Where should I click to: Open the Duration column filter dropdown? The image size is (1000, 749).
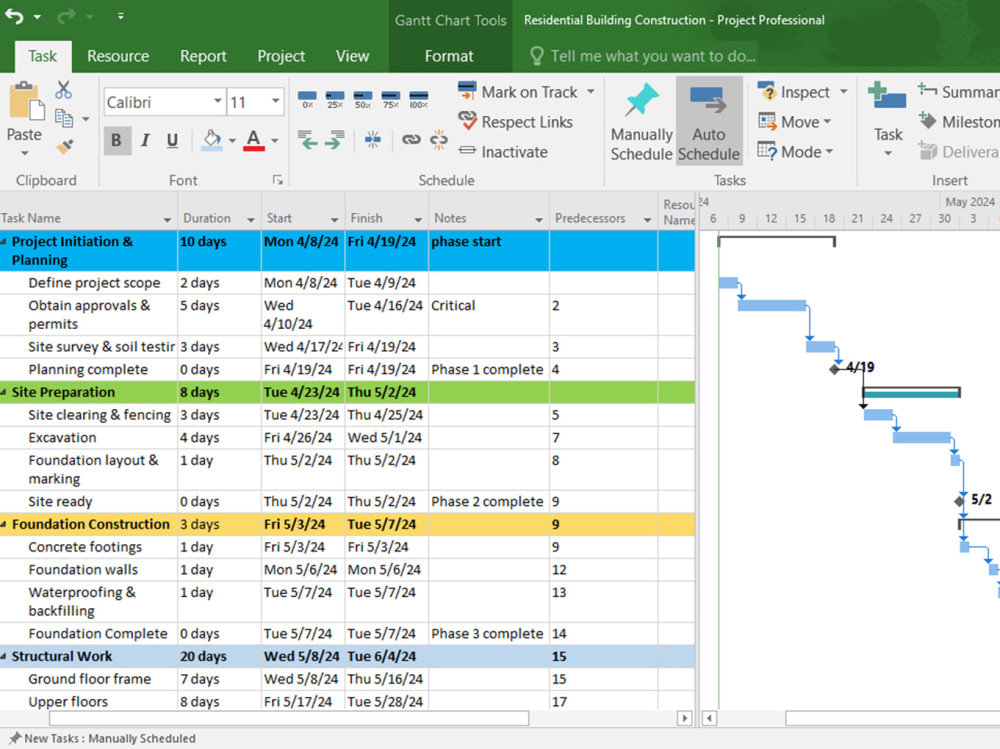pyautogui.click(x=251, y=219)
